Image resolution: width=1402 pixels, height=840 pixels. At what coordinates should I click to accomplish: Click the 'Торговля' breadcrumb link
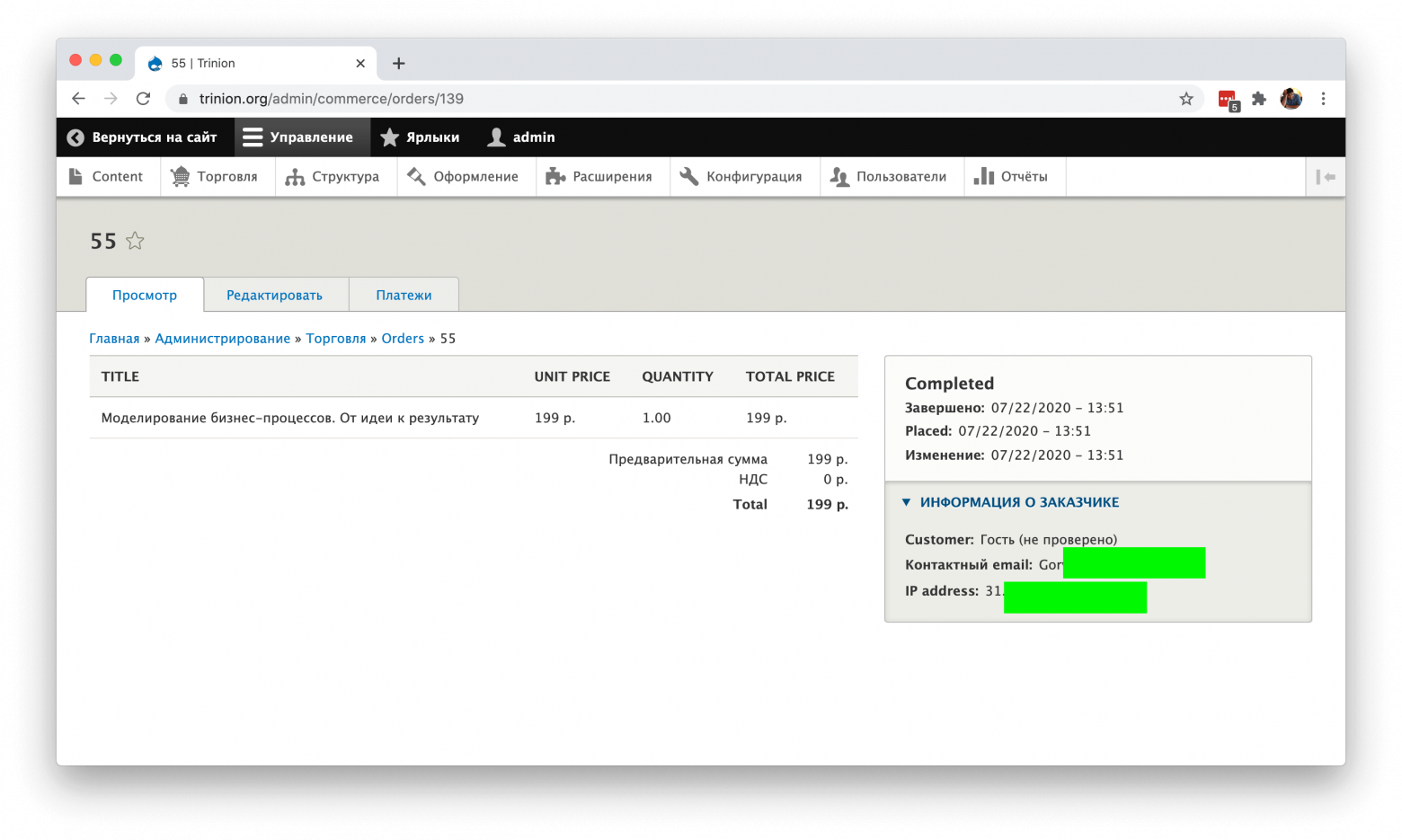tap(336, 339)
